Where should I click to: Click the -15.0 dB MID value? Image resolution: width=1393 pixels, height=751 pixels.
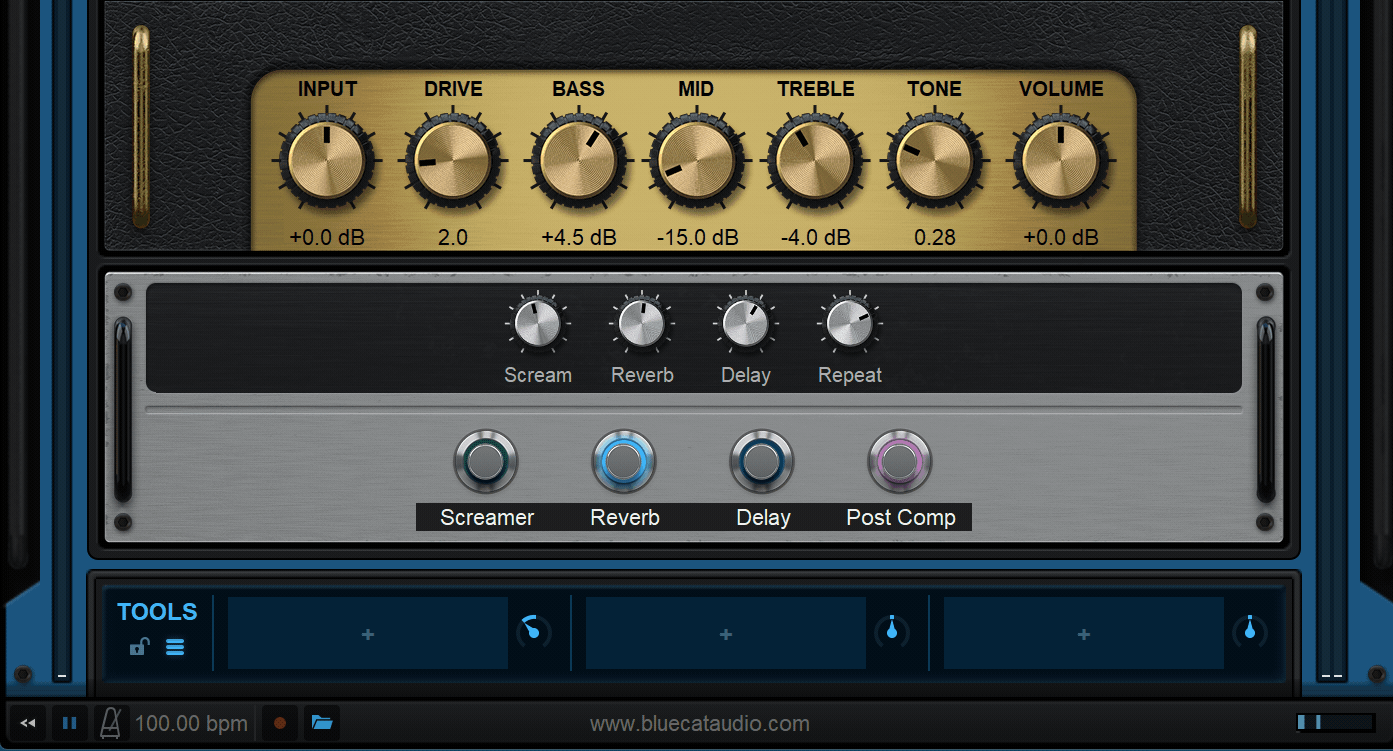point(697,238)
